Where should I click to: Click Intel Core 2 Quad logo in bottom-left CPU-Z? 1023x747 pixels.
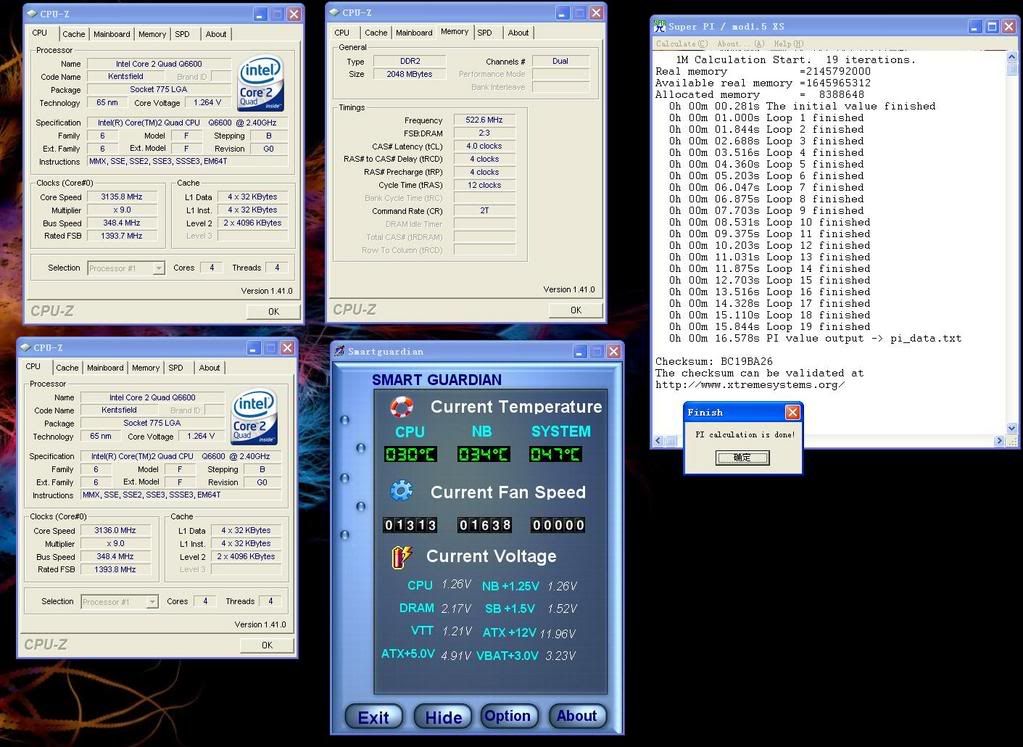[254, 417]
